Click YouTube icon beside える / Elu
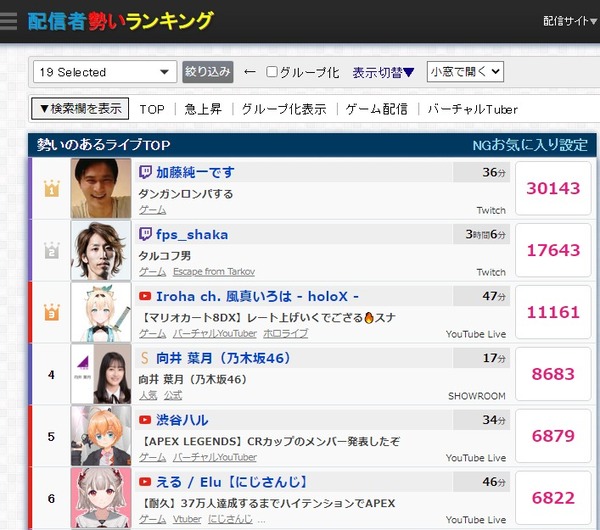600x530 pixels. [x=145, y=482]
